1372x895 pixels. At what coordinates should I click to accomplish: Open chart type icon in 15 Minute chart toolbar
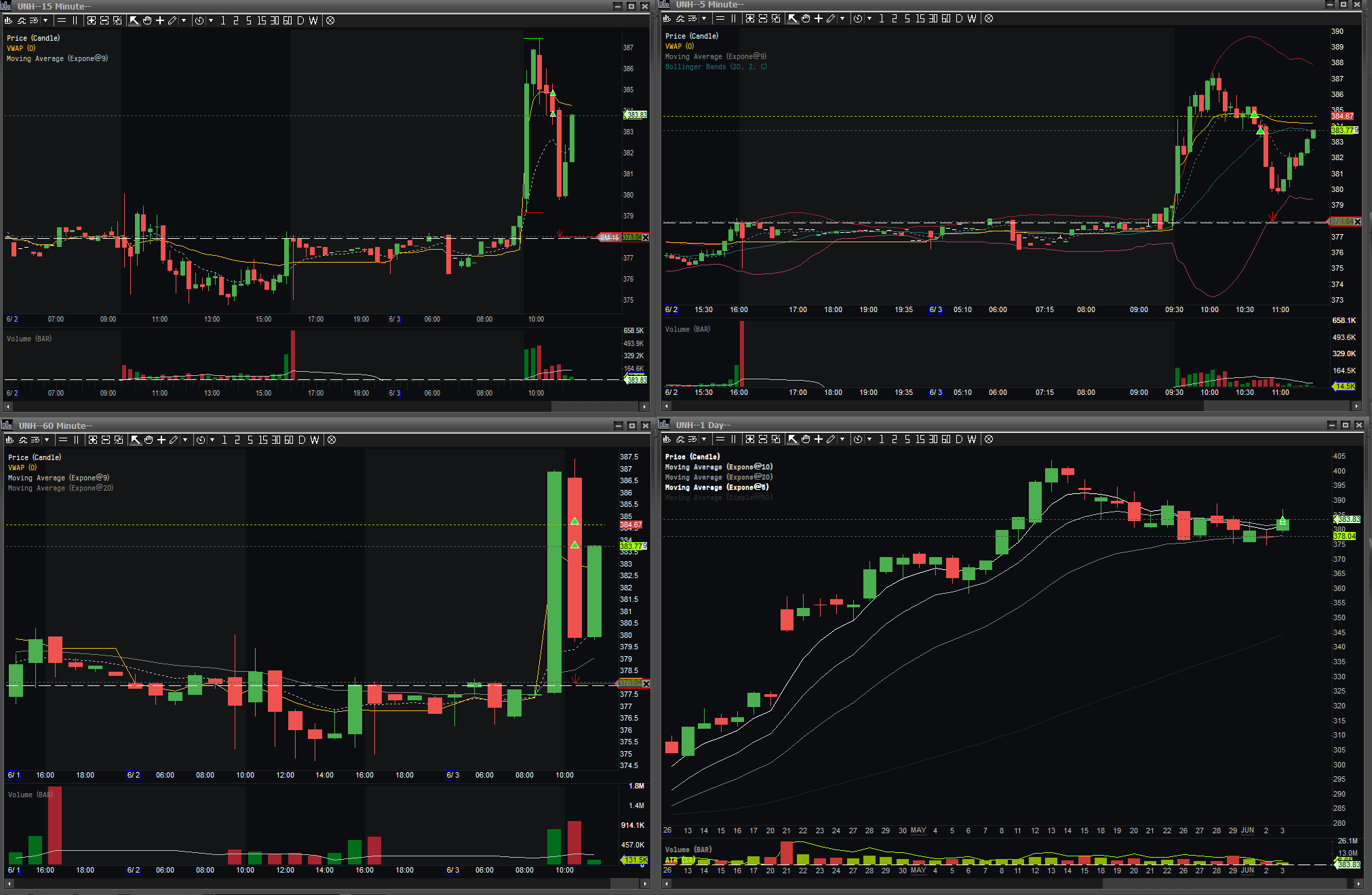(8, 20)
